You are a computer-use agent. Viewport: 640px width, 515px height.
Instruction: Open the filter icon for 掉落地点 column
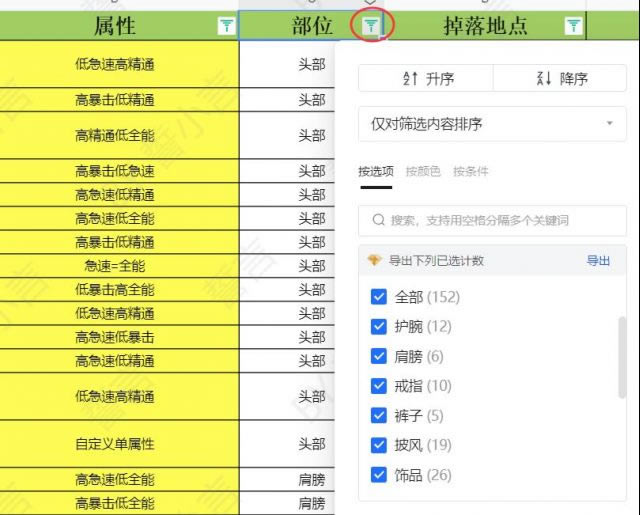coord(573,26)
